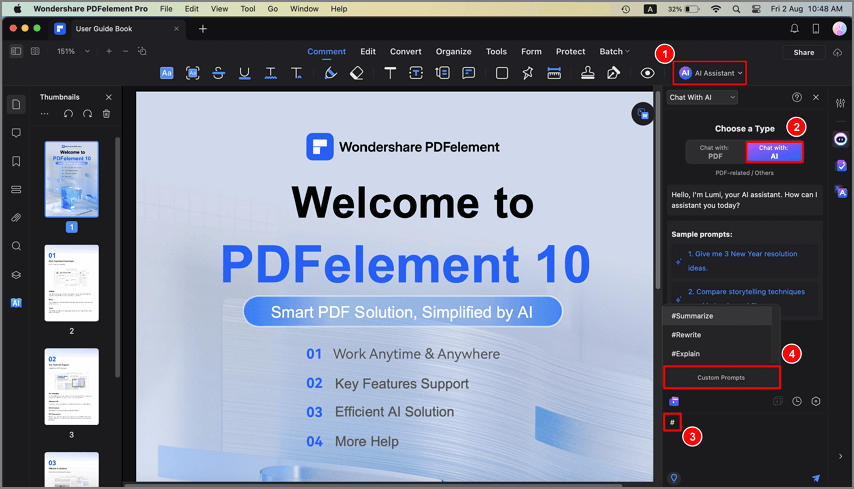Click the send message arrow

(x=816, y=478)
